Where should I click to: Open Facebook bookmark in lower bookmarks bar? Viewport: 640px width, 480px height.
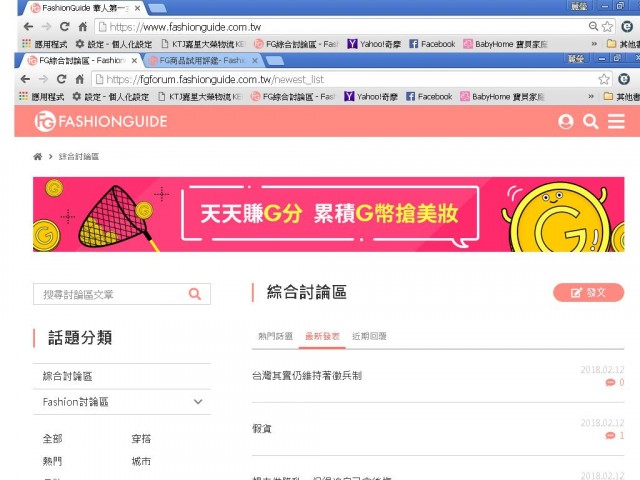coord(429,97)
